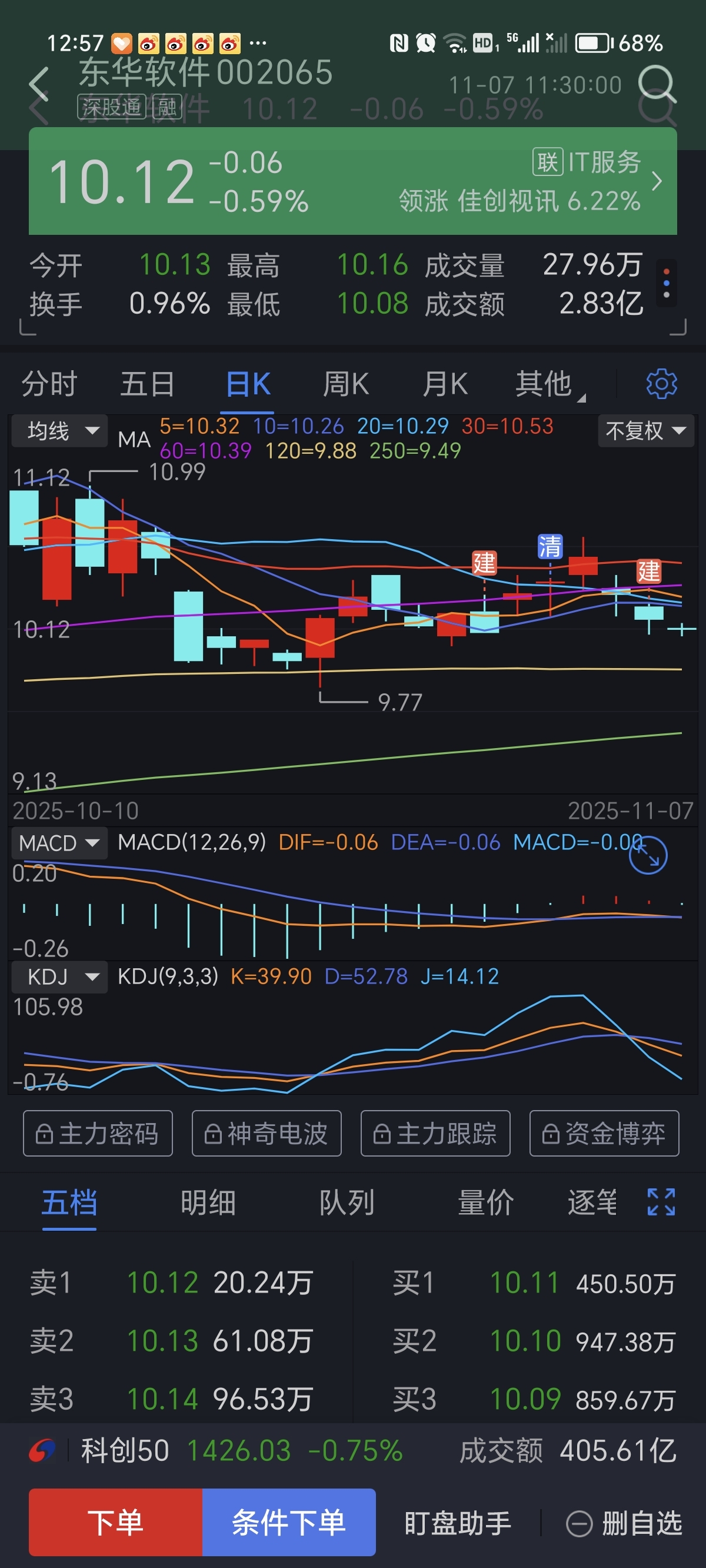Tap the 清 marker on chart
The width and height of the screenshot is (706, 1568).
(x=550, y=546)
